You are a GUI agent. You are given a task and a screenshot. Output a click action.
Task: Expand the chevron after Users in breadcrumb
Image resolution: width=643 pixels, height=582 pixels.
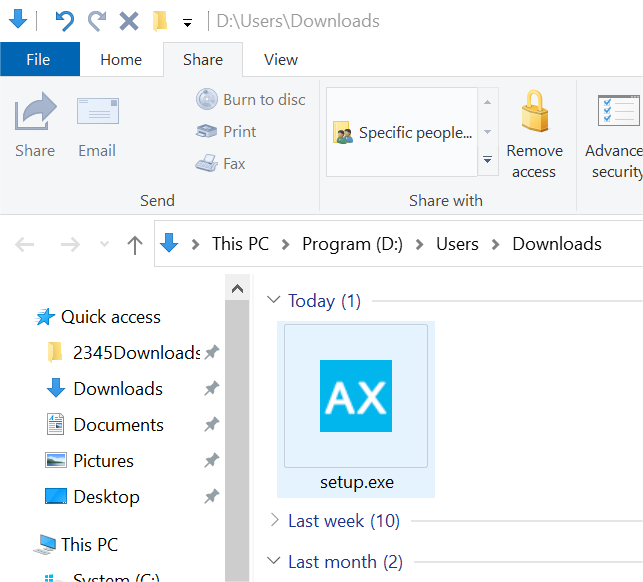click(495, 244)
